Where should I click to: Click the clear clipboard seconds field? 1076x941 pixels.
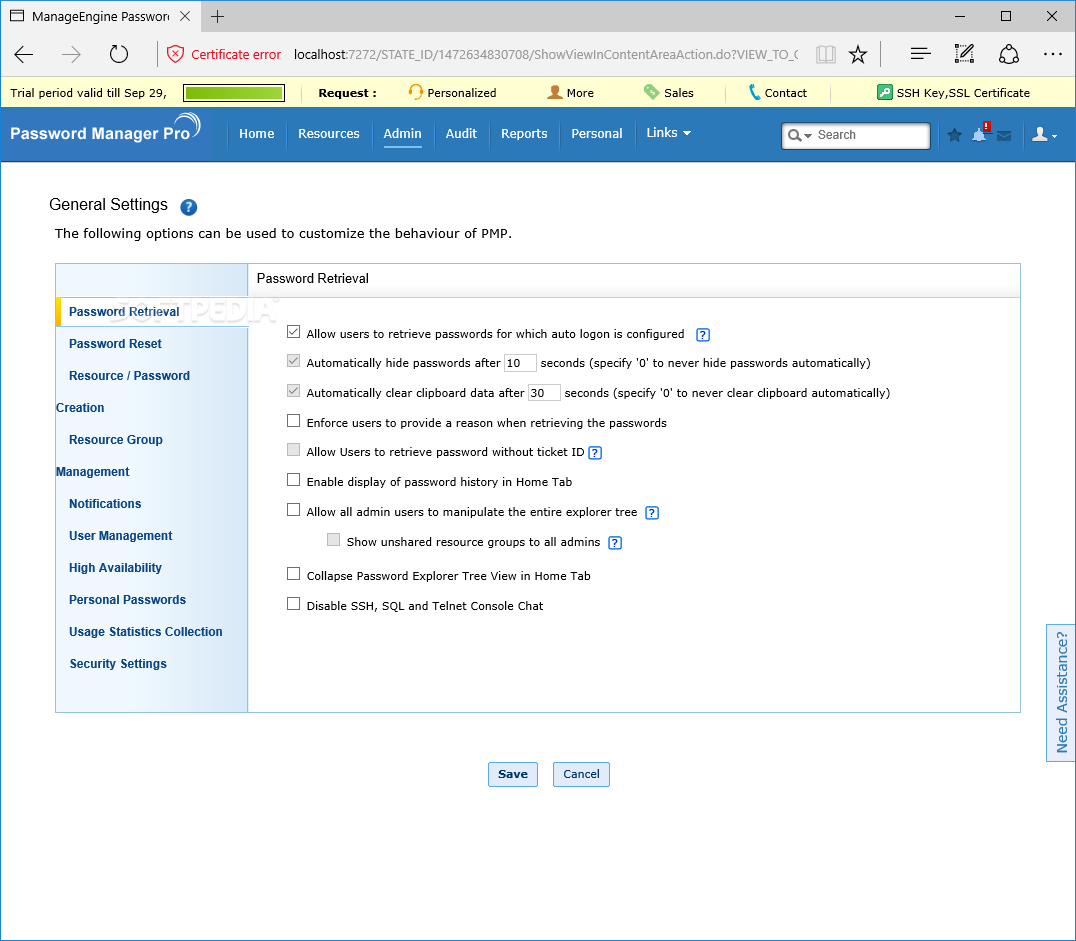coord(543,393)
